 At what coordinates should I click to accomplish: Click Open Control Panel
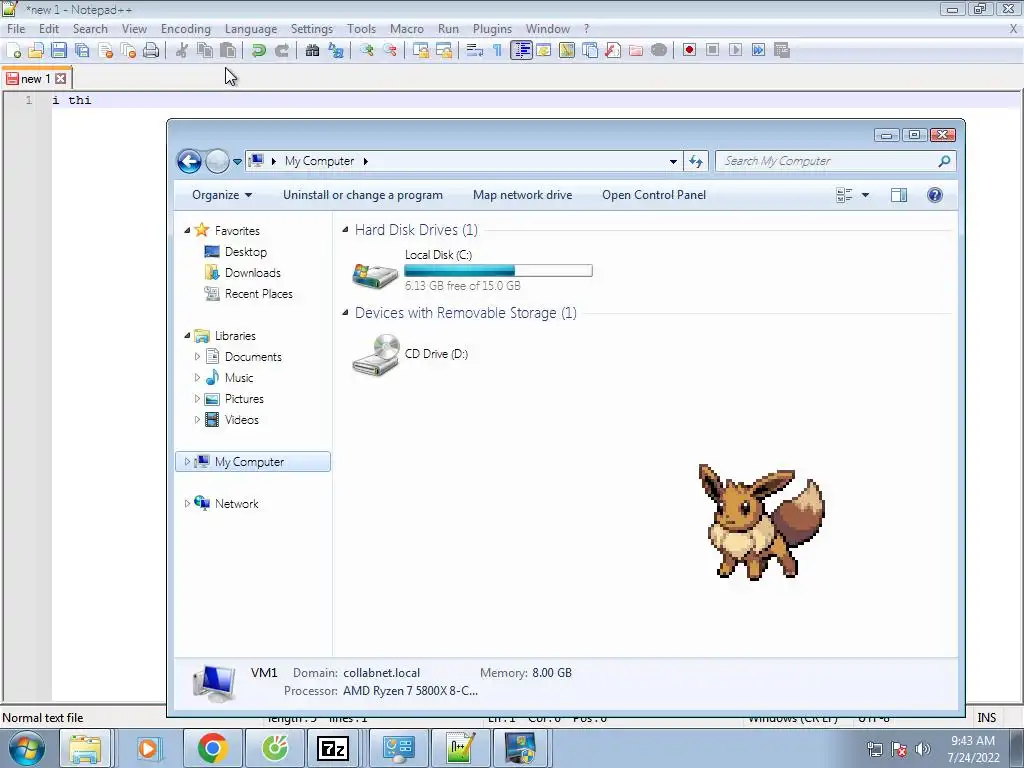click(654, 195)
